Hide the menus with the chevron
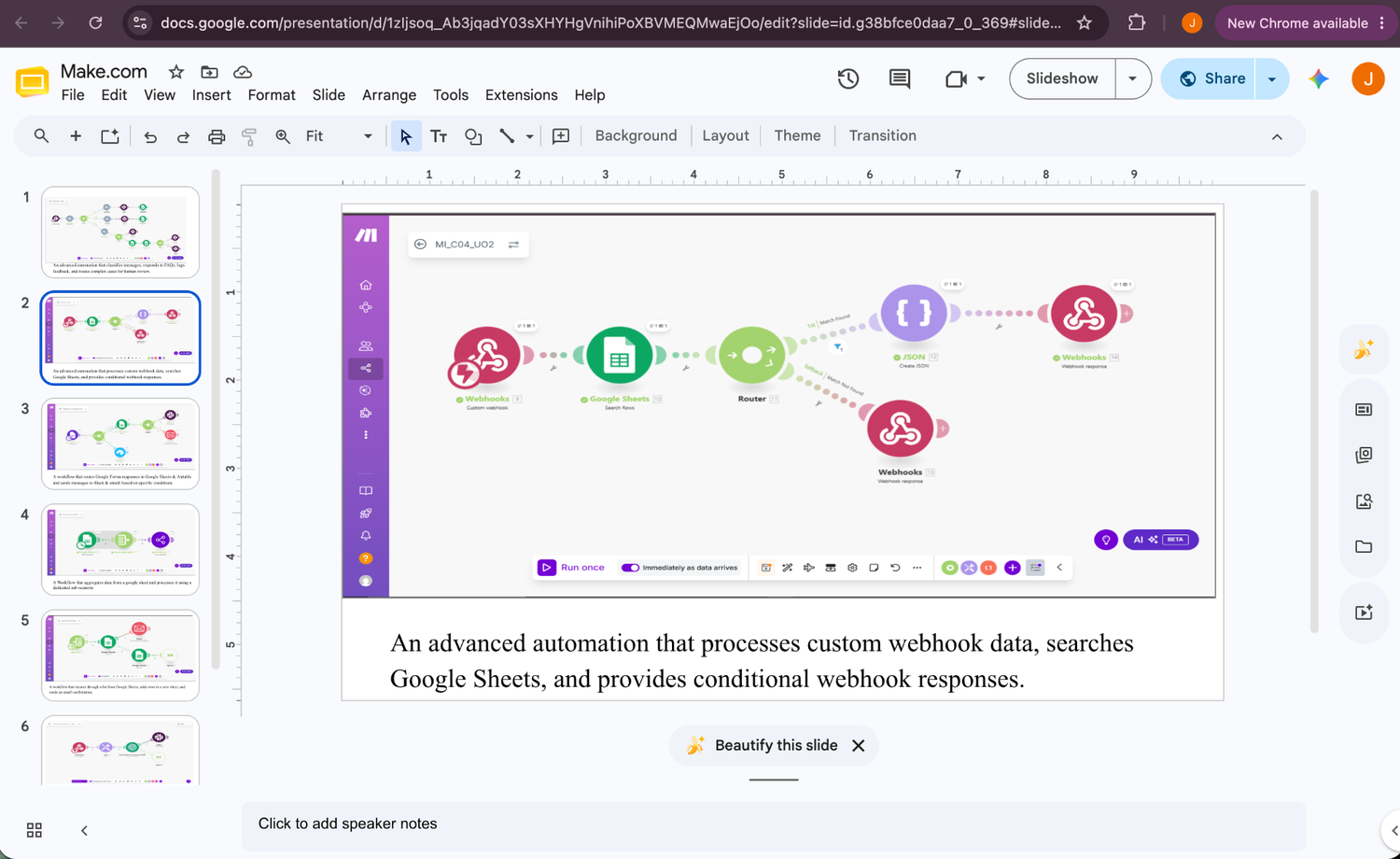1400x859 pixels. [1277, 137]
